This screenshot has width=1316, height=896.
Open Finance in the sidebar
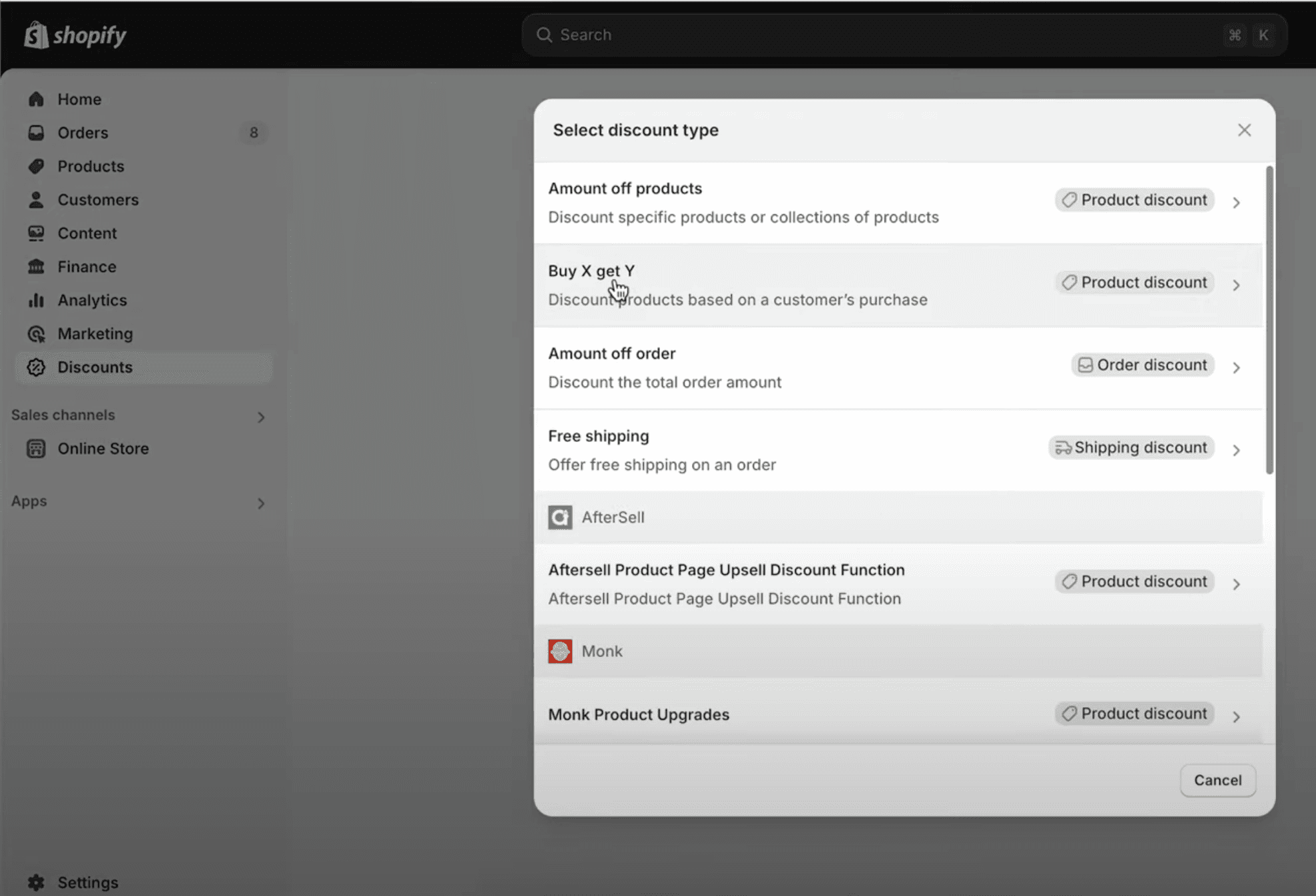pyautogui.click(x=144, y=266)
